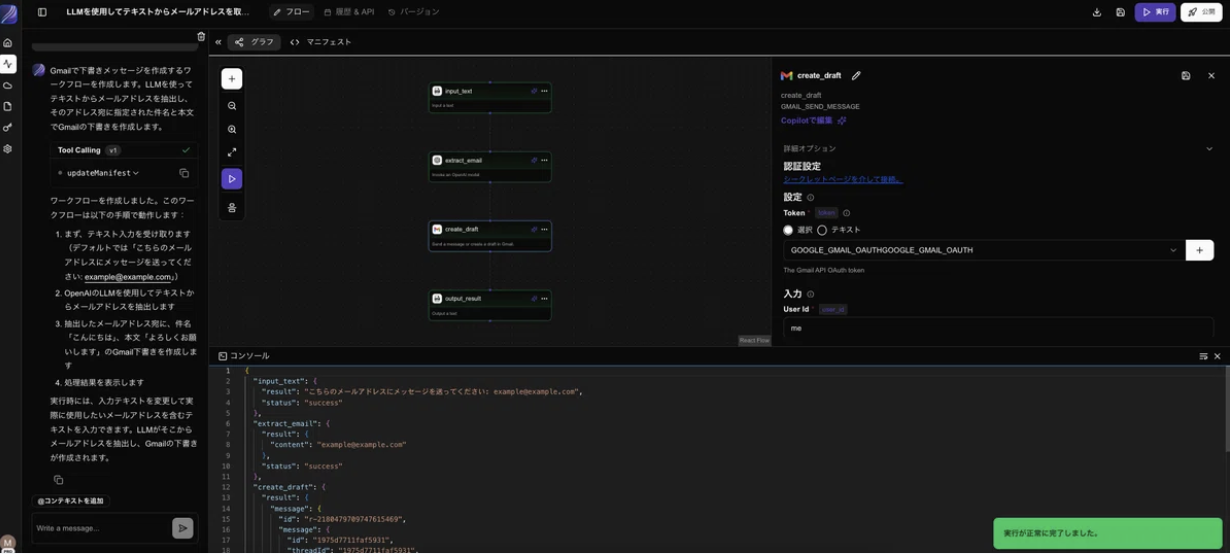Click Copilotで編集 link
This screenshot has width=1230, height=554.
pos(813,121)
